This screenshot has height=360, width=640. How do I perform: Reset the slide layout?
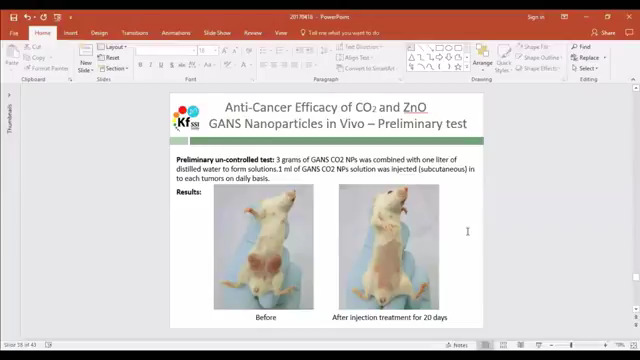point(109,58)
